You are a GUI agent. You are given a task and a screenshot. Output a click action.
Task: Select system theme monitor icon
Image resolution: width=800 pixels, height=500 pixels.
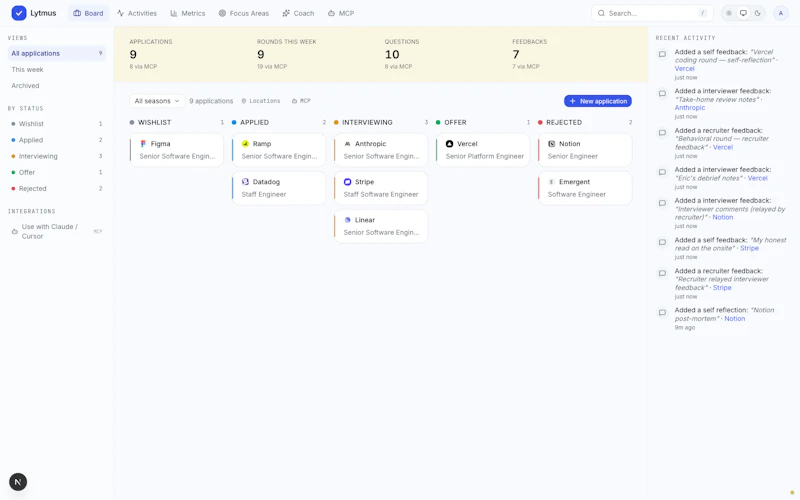coord(743,13)
